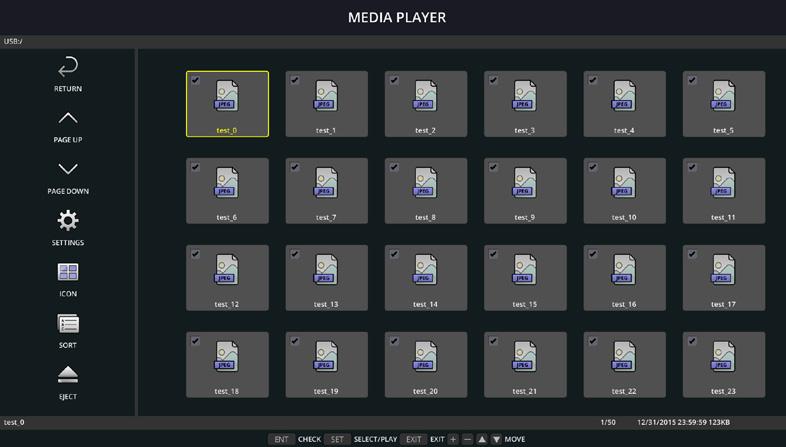Uncheck the test_22 checkbox
This screenshot has width=786, height=447.
pos(592,341)
